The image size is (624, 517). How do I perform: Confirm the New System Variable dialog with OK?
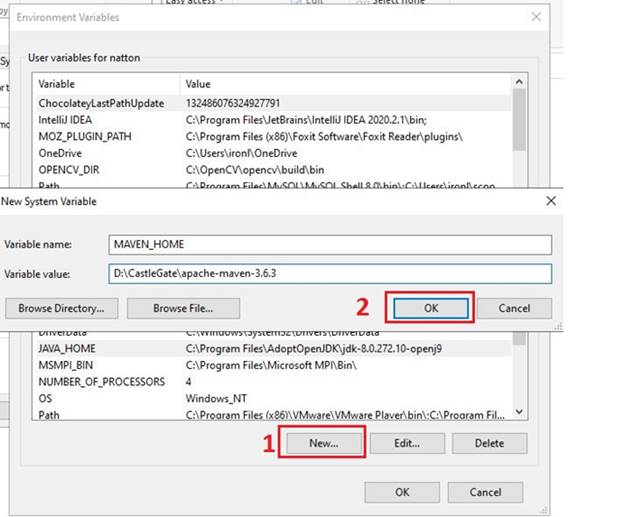click(x=431, y=308)
